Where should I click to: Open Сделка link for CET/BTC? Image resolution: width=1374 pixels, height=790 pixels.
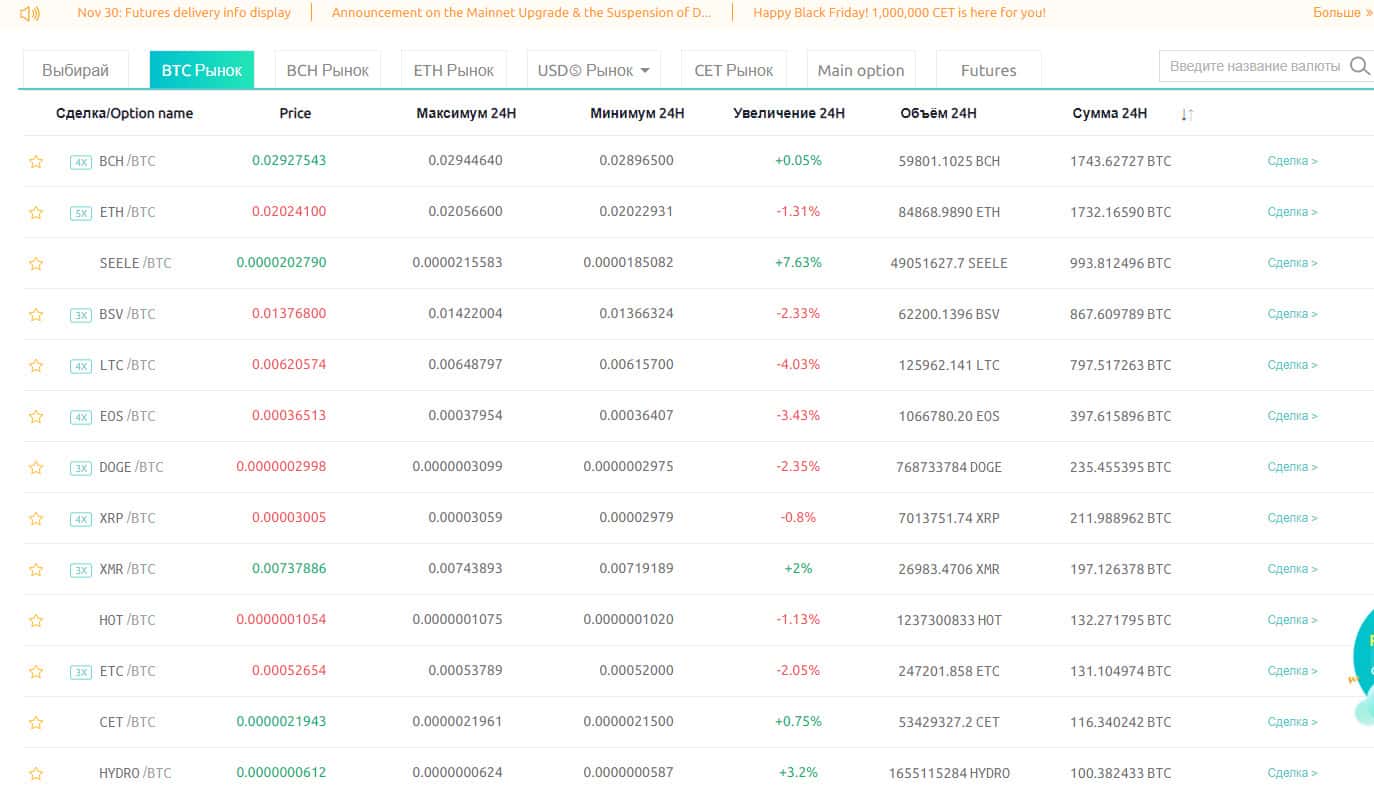pos(1292,722)
